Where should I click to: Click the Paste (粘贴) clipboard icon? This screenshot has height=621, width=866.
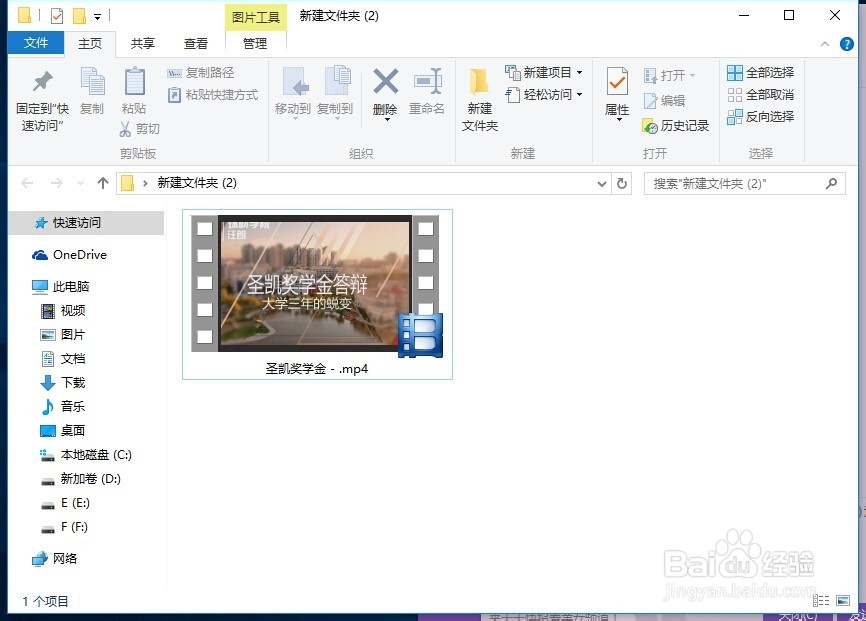coord(134,82)
